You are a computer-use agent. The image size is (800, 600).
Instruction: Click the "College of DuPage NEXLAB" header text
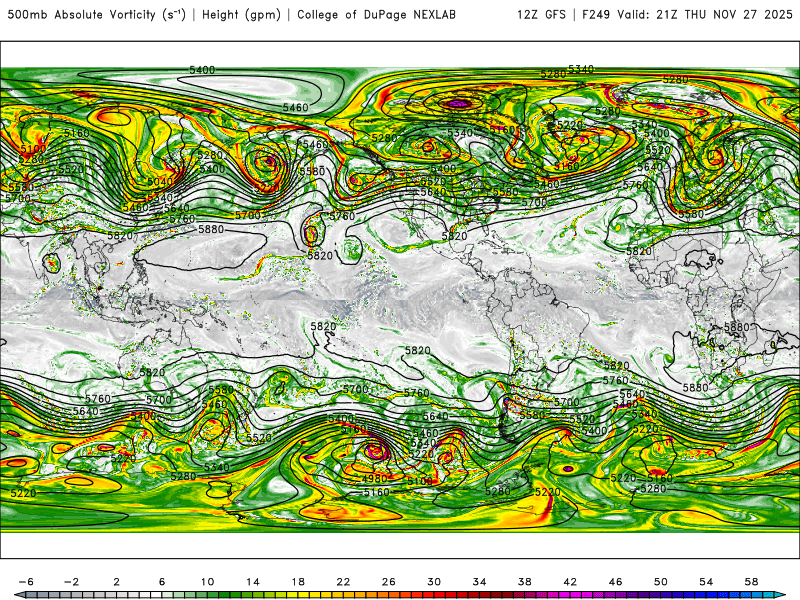coord(377,15)
